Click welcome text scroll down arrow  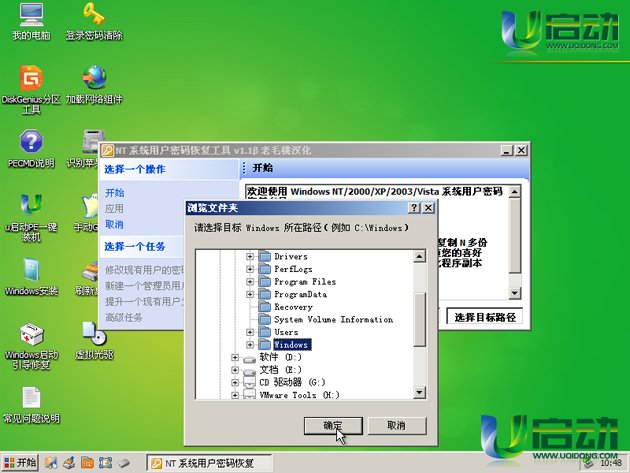pos(515,293)
